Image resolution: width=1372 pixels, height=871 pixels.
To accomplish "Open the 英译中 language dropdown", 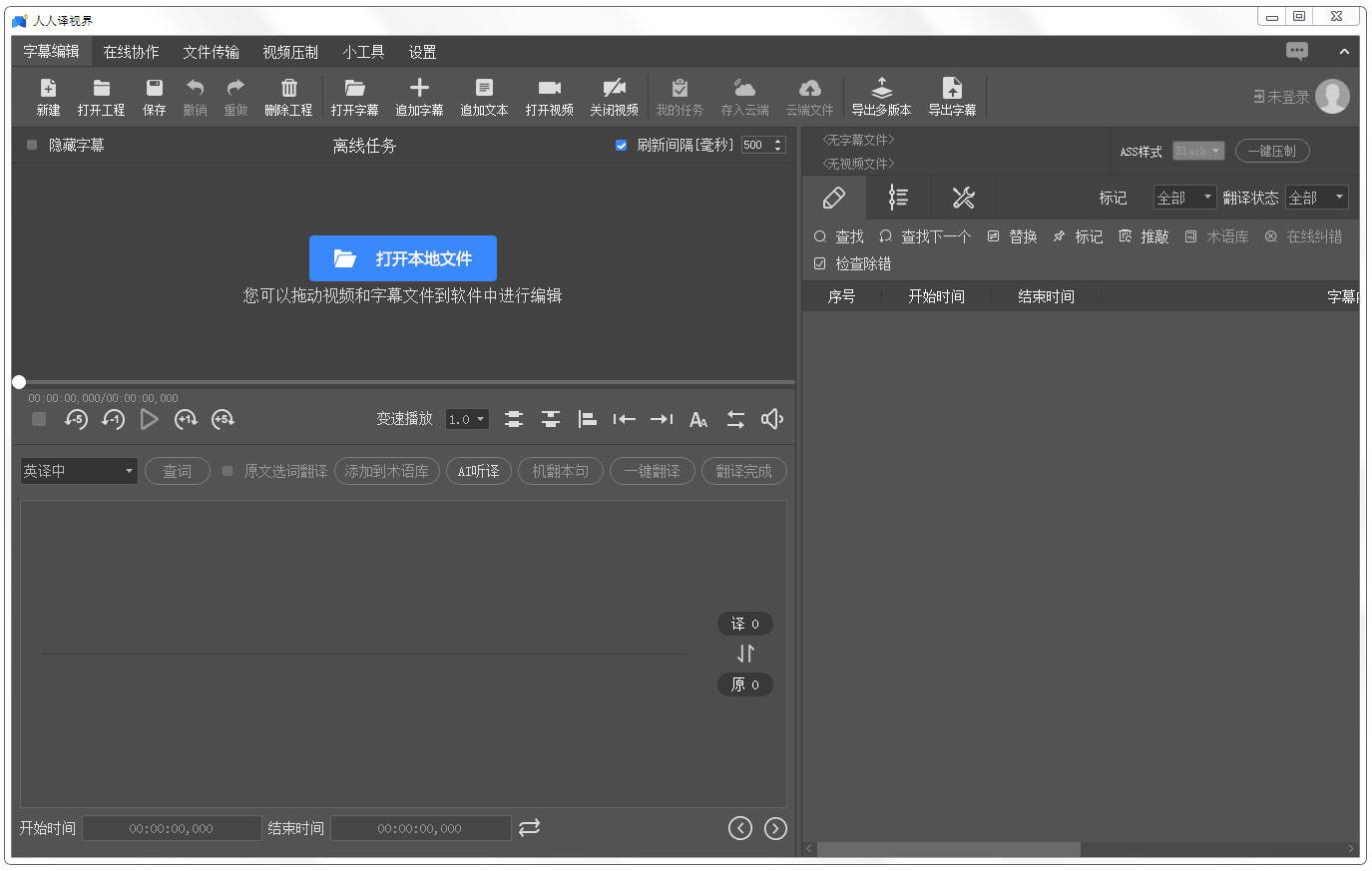I will [x=79, y=471].
